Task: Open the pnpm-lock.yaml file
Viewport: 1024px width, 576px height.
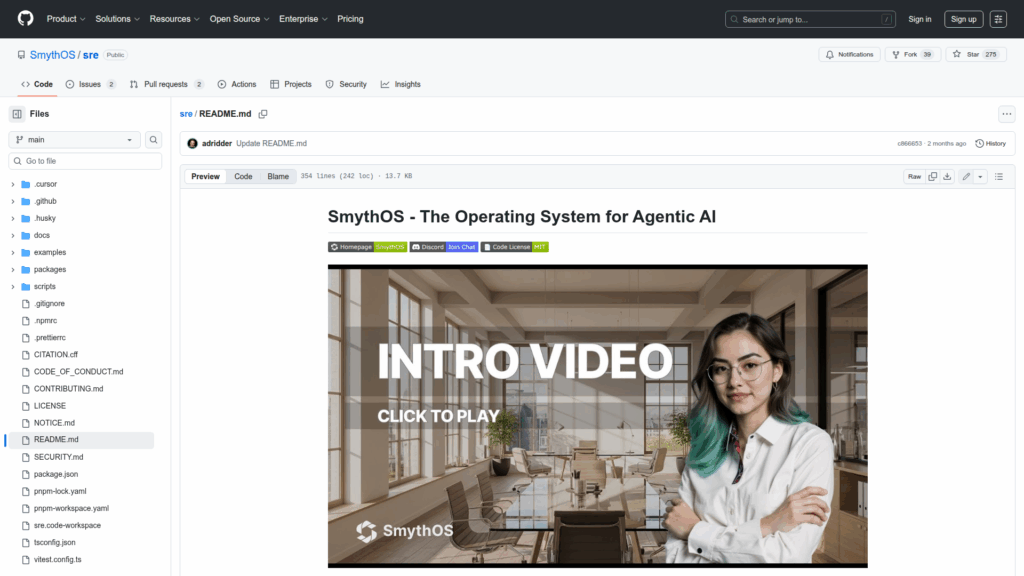Action: point(60,491)
